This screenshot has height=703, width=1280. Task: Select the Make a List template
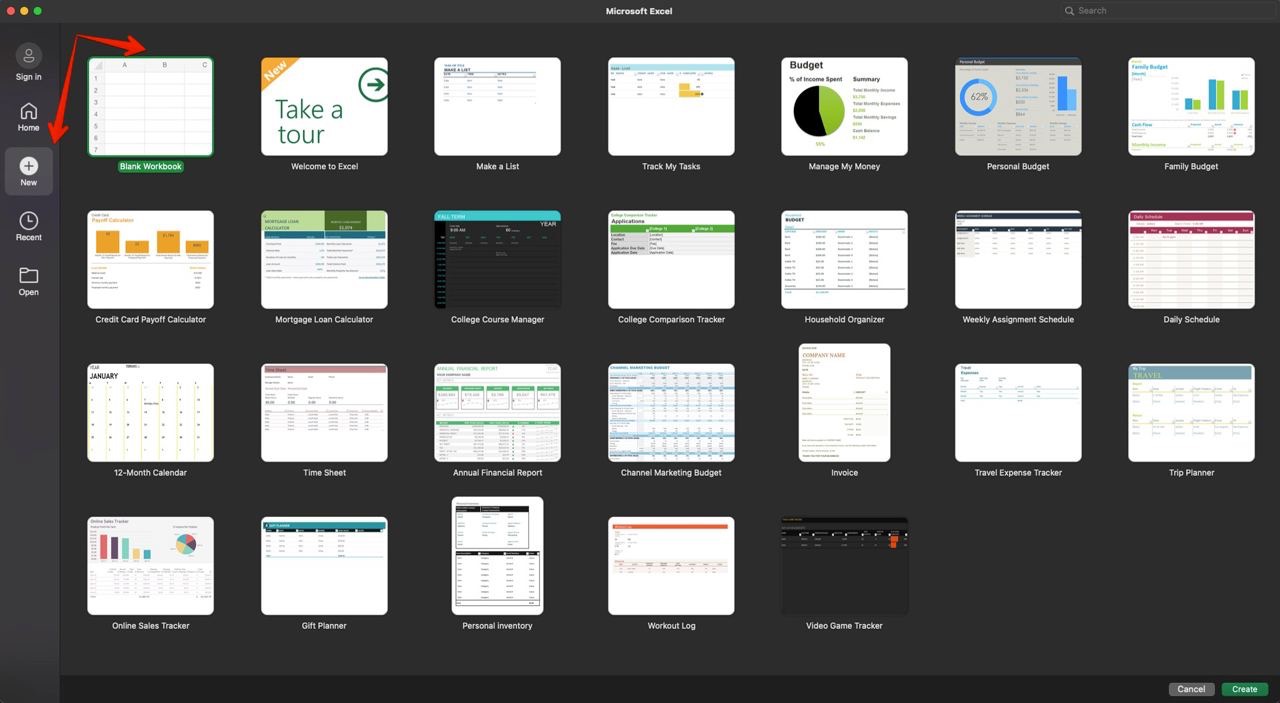coord(497,107)
